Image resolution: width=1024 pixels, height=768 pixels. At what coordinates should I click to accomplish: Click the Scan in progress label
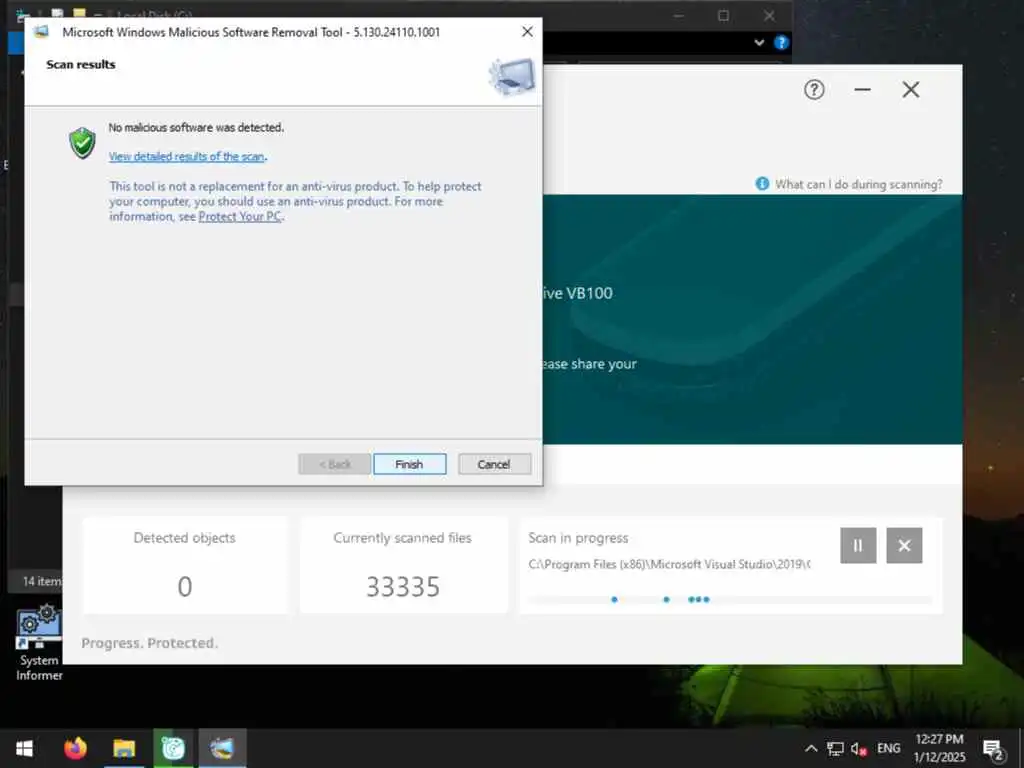pyautogui.click(x=578, y=538)
